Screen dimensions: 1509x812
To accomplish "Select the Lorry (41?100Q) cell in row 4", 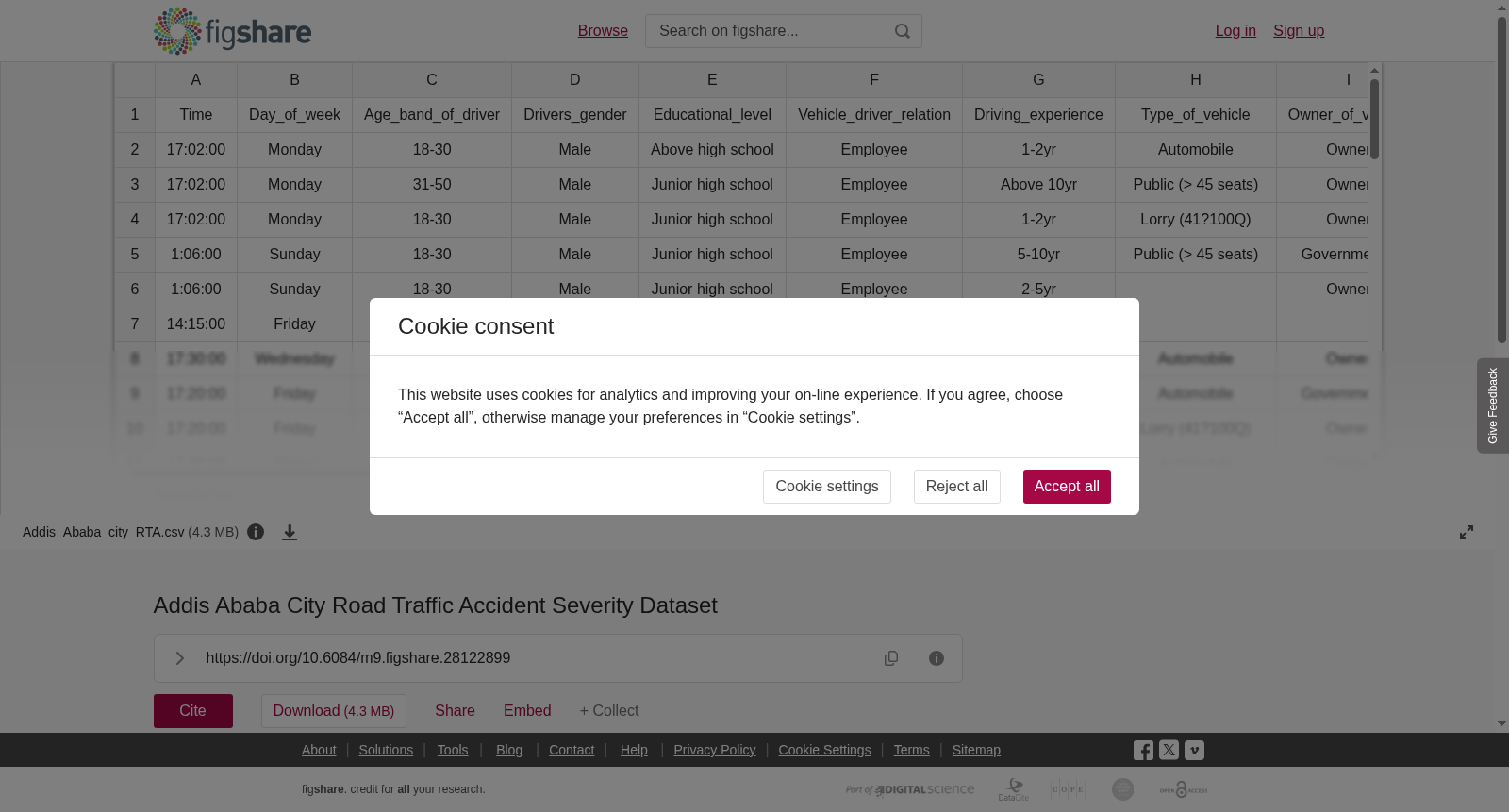I will pos(1196,220).
